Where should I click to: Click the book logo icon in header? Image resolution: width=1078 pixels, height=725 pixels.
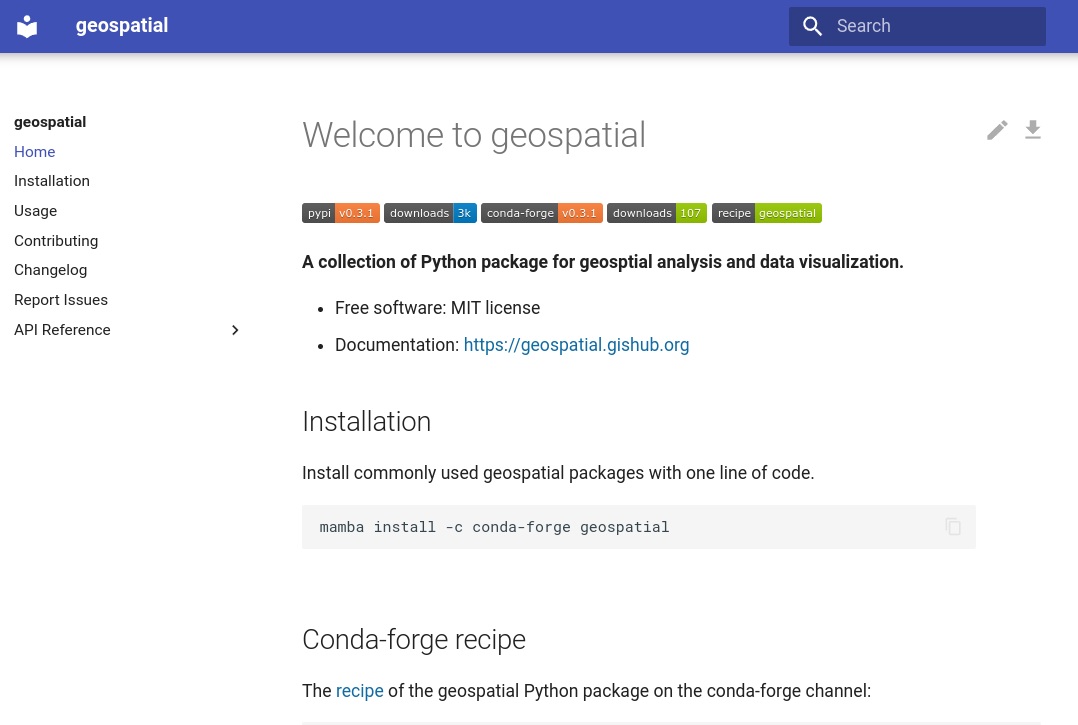coord(27,26)
